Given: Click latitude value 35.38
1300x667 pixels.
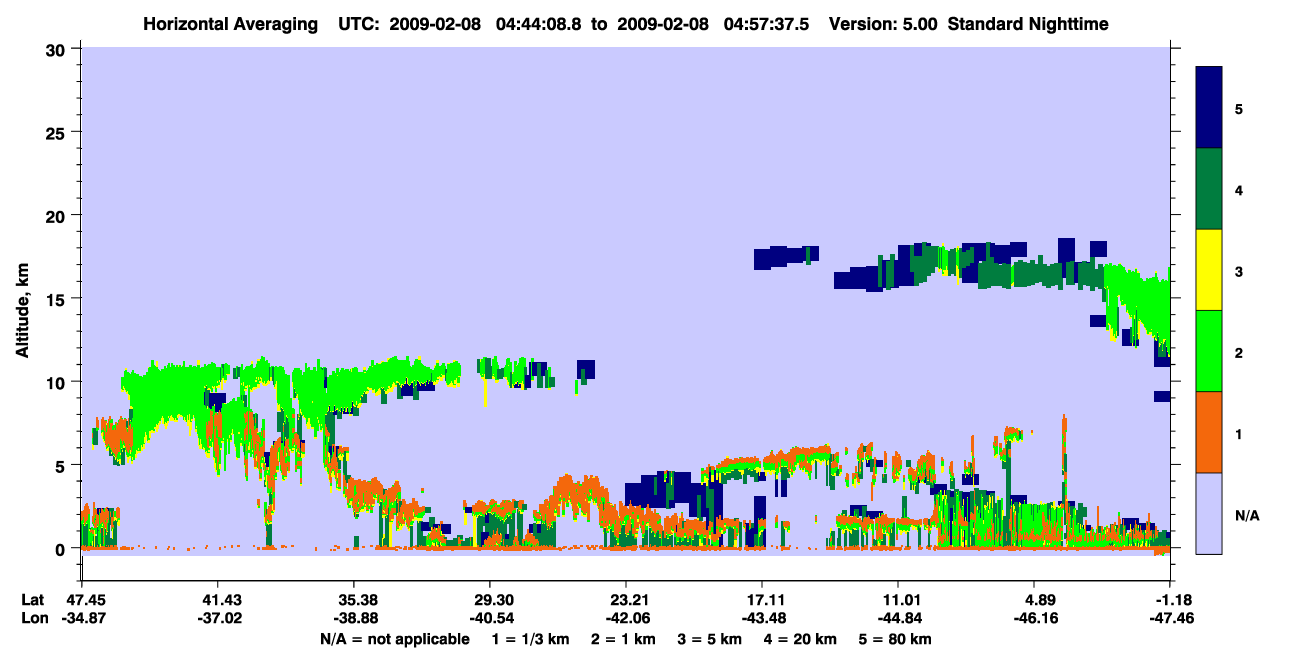Looking at the screenshot, I should [x=354, y=600].
